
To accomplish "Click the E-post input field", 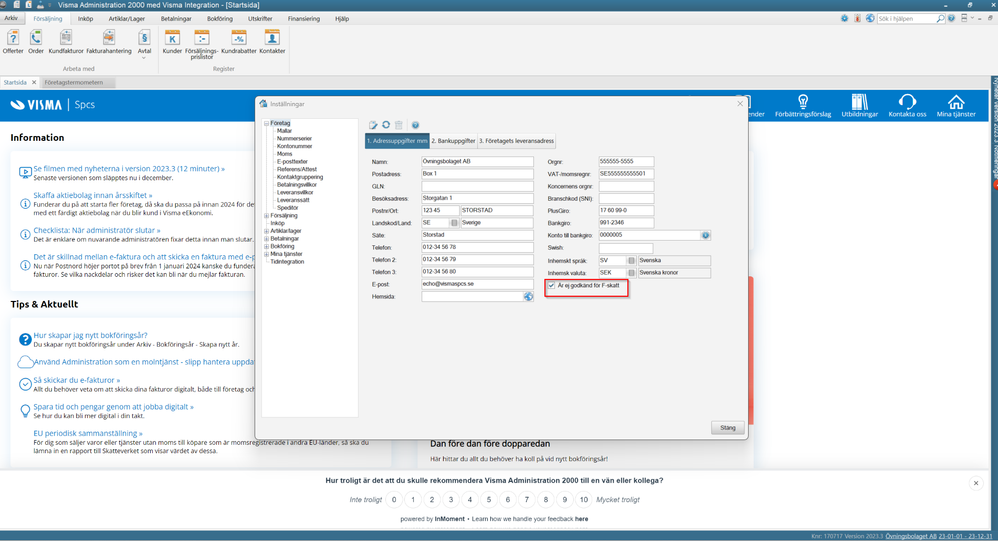I will (477, 285).
